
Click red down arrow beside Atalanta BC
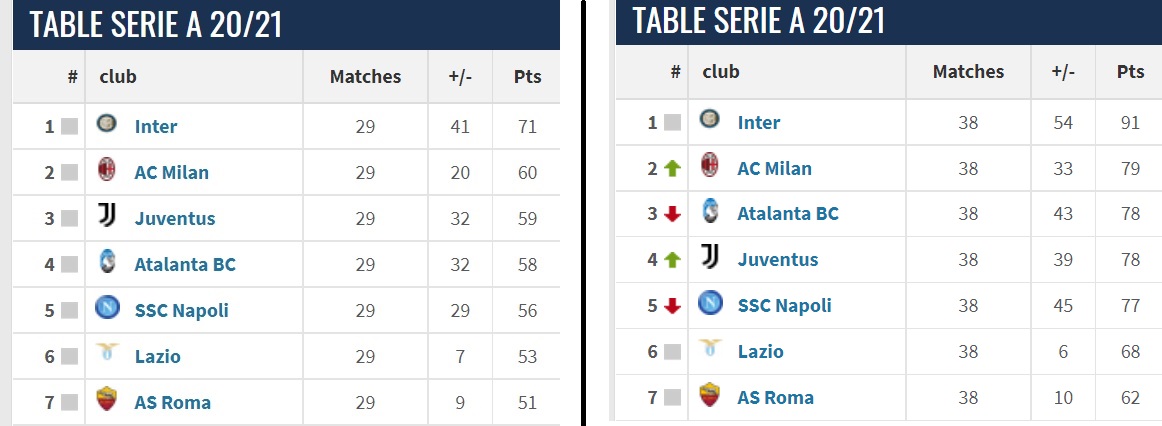(672, 214)
